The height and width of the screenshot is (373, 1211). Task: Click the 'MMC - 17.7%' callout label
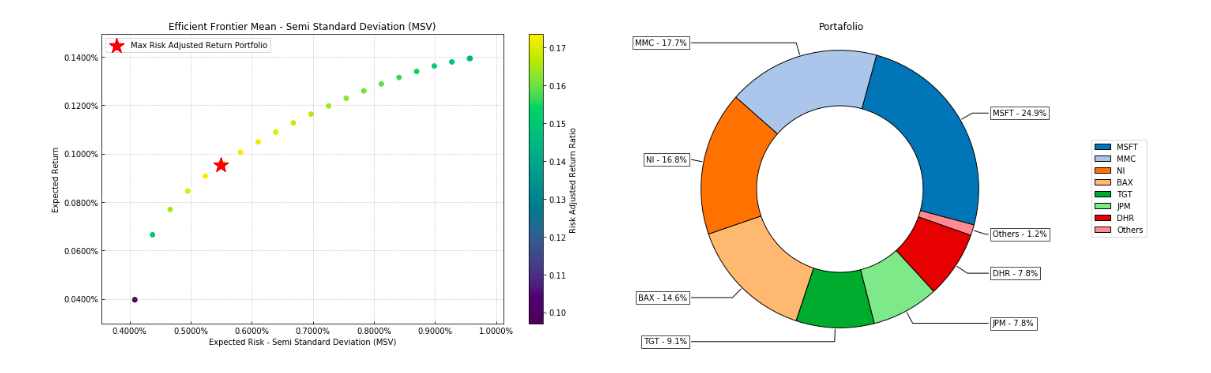coord(661,43)
